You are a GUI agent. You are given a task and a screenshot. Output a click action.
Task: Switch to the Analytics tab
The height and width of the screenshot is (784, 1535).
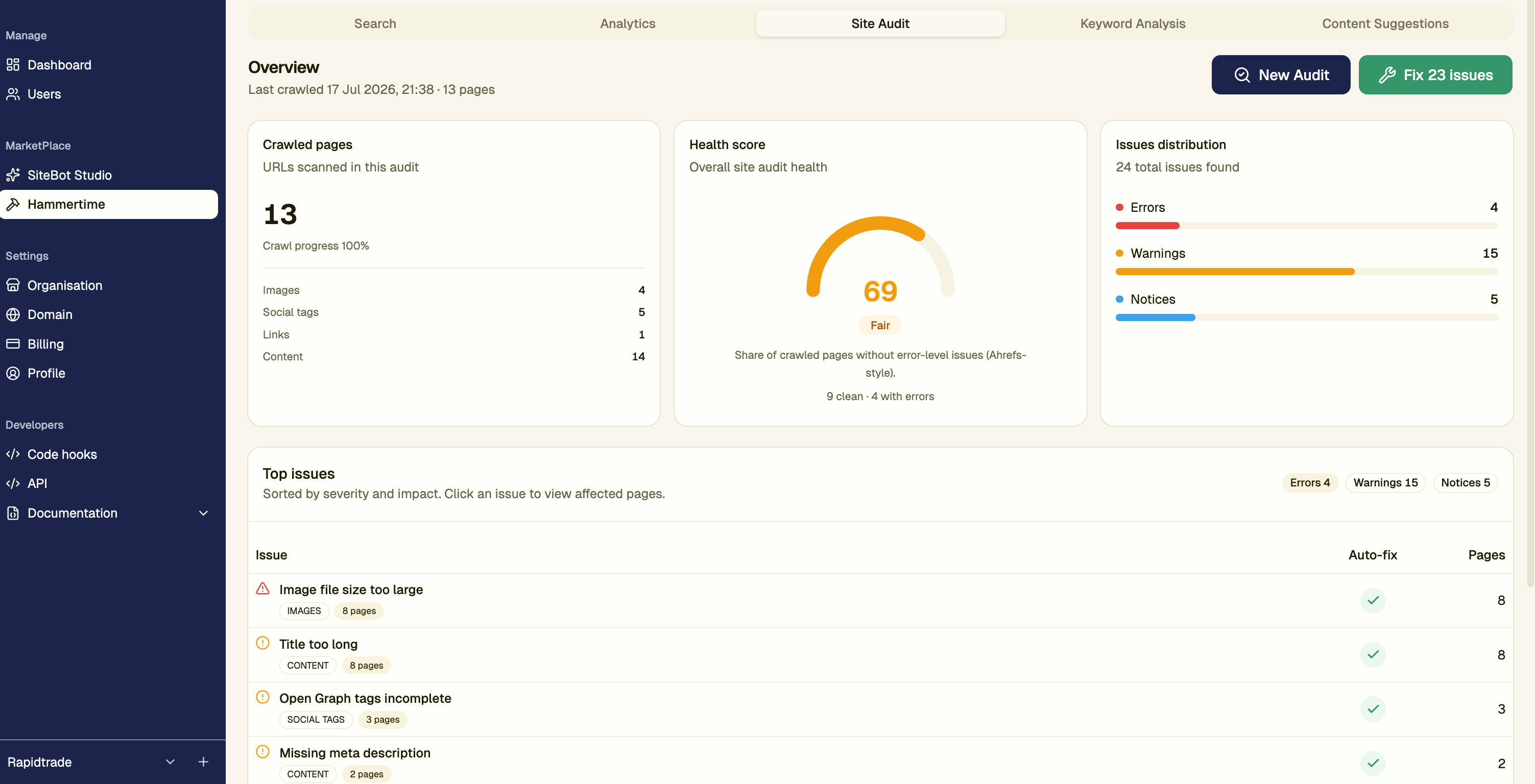coord(628,23)
